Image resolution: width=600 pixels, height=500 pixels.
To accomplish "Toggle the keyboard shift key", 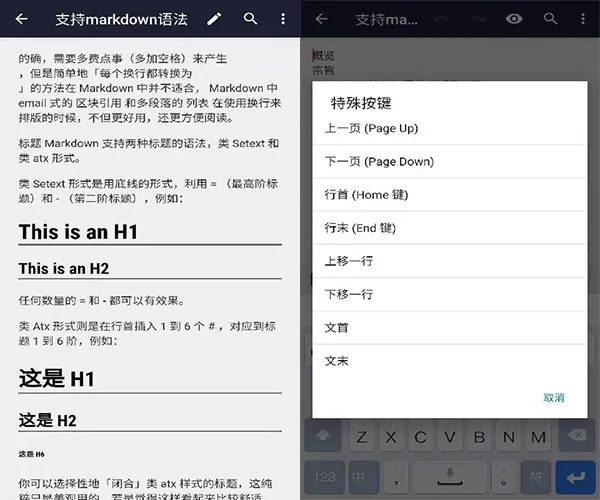I will (323, 436).
